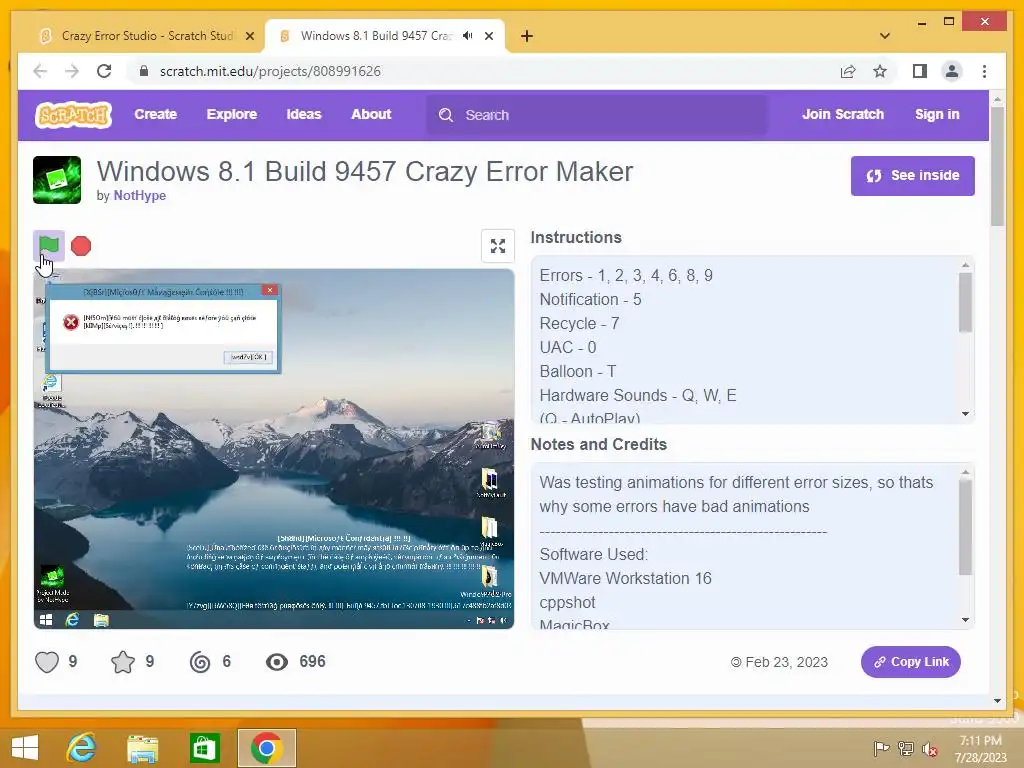Image resolution: width=1024 pixels, height=768 pixels.
Task: Click the address bar URL
Action: tap(270, 71)
